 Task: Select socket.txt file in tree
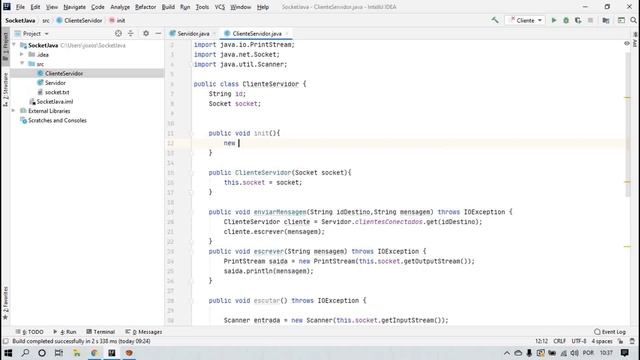[x=57, y=92]
